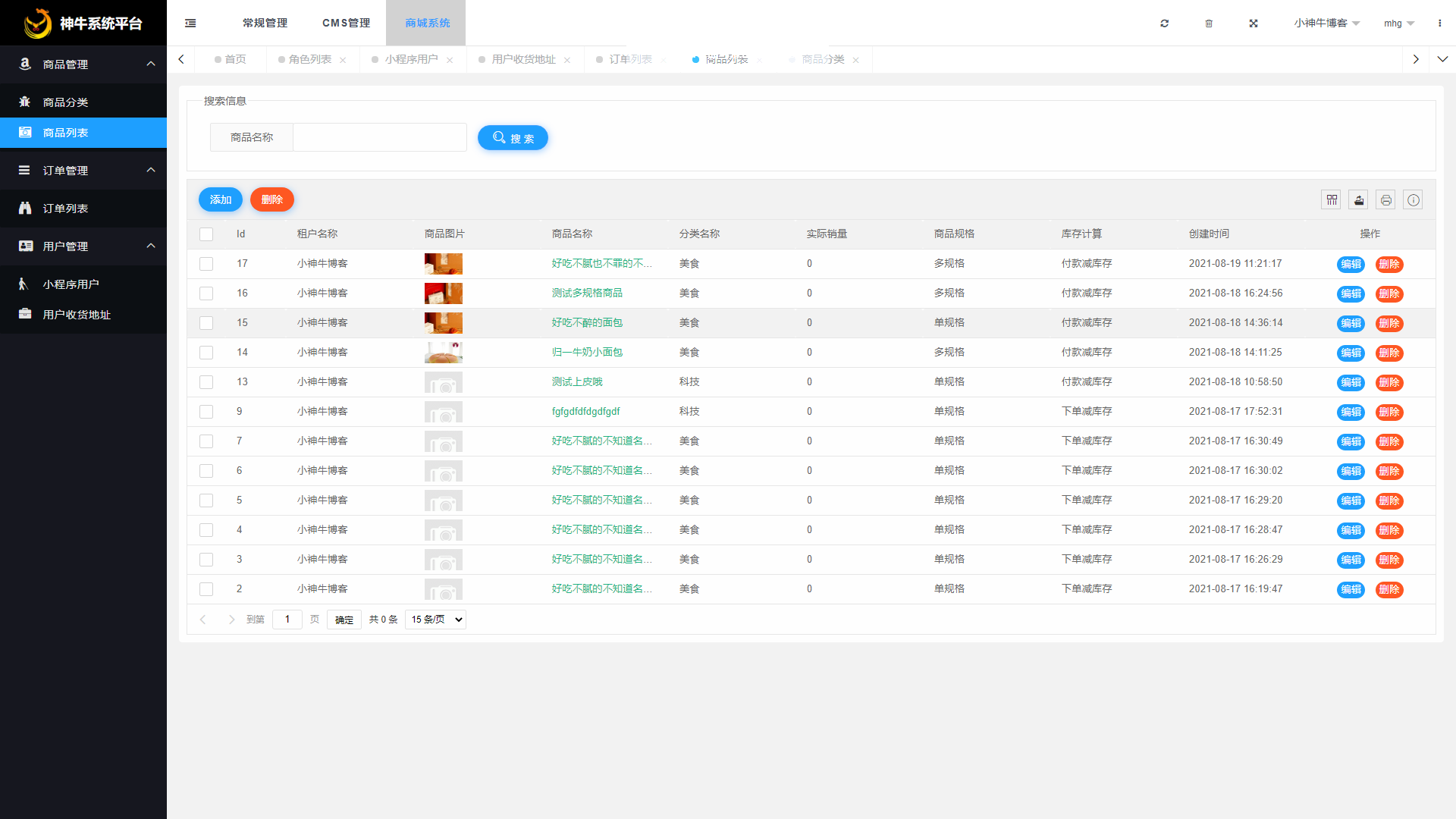Click the print icon above the table
The width and height of the screenshot is (1456, 819).
point(1386,200)
